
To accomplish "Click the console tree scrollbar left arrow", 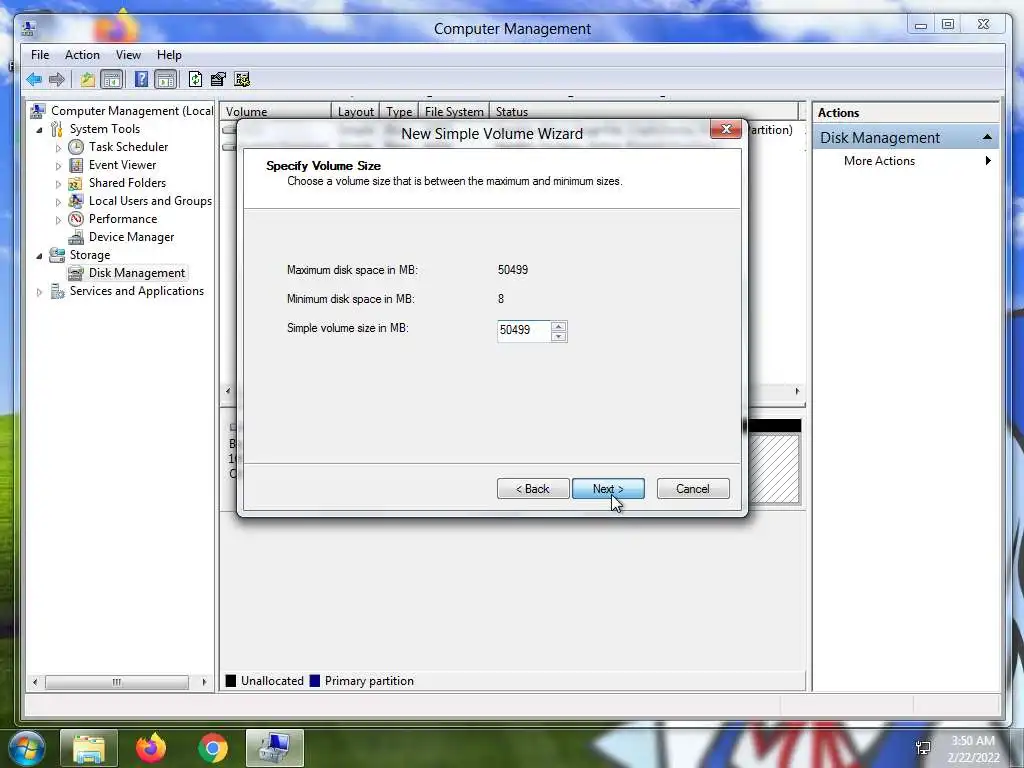I will 35,682.
